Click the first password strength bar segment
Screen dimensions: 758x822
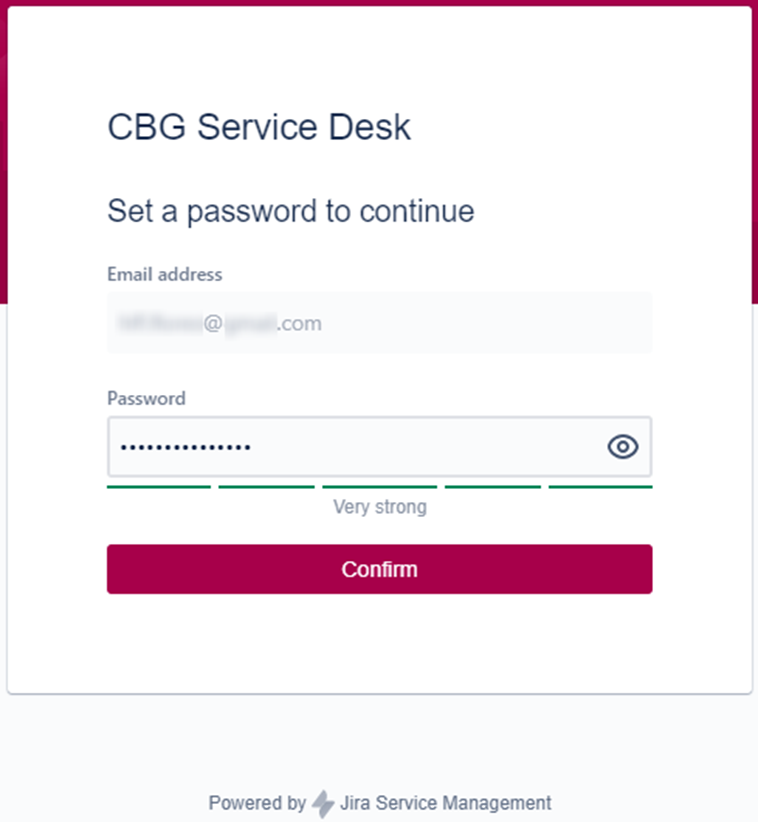(x=159, y=487)
